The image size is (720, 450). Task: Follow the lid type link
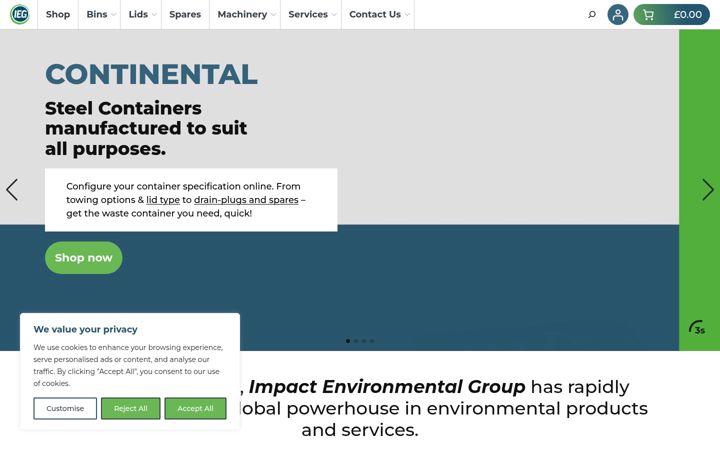click(163, 200)
